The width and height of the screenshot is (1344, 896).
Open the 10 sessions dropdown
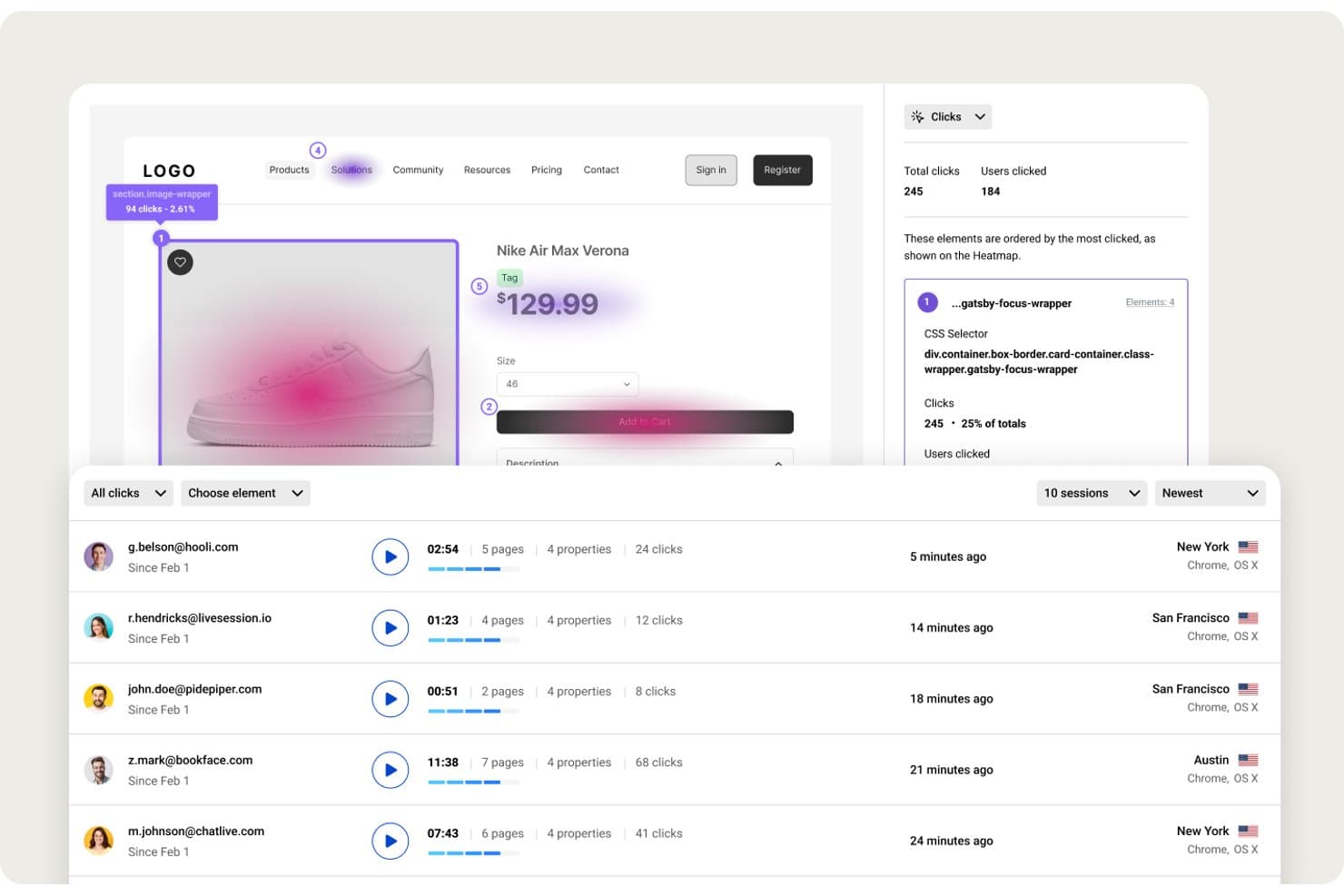coord(1092,493)
